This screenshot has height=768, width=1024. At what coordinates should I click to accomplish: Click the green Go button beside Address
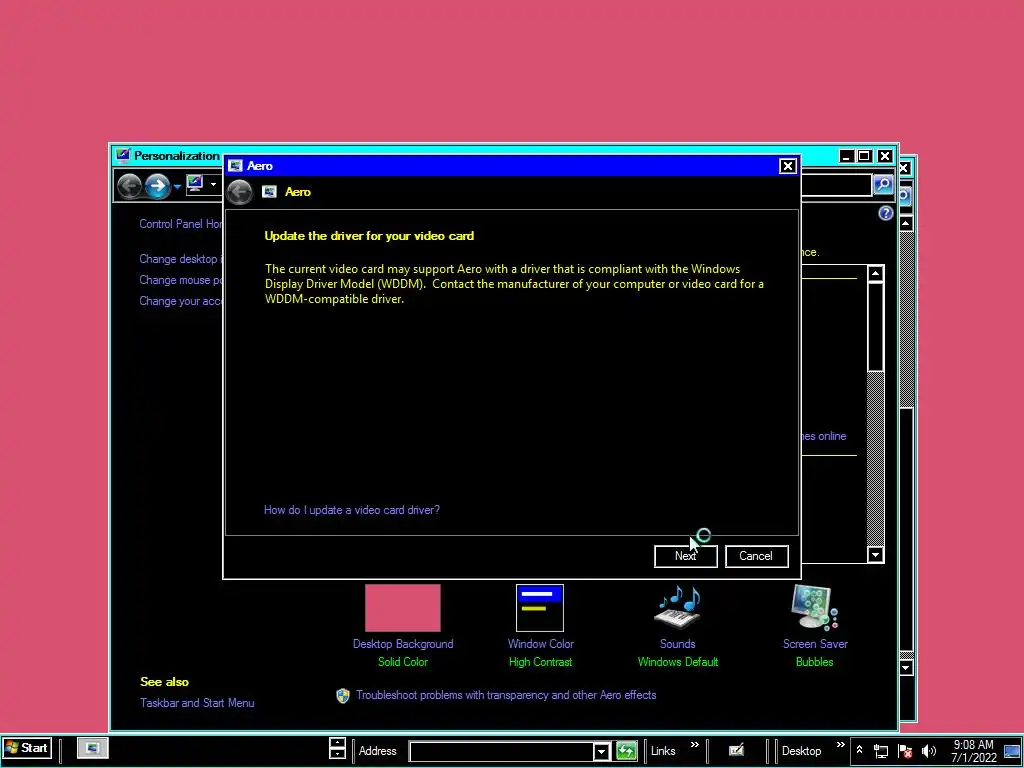[626, 751]
